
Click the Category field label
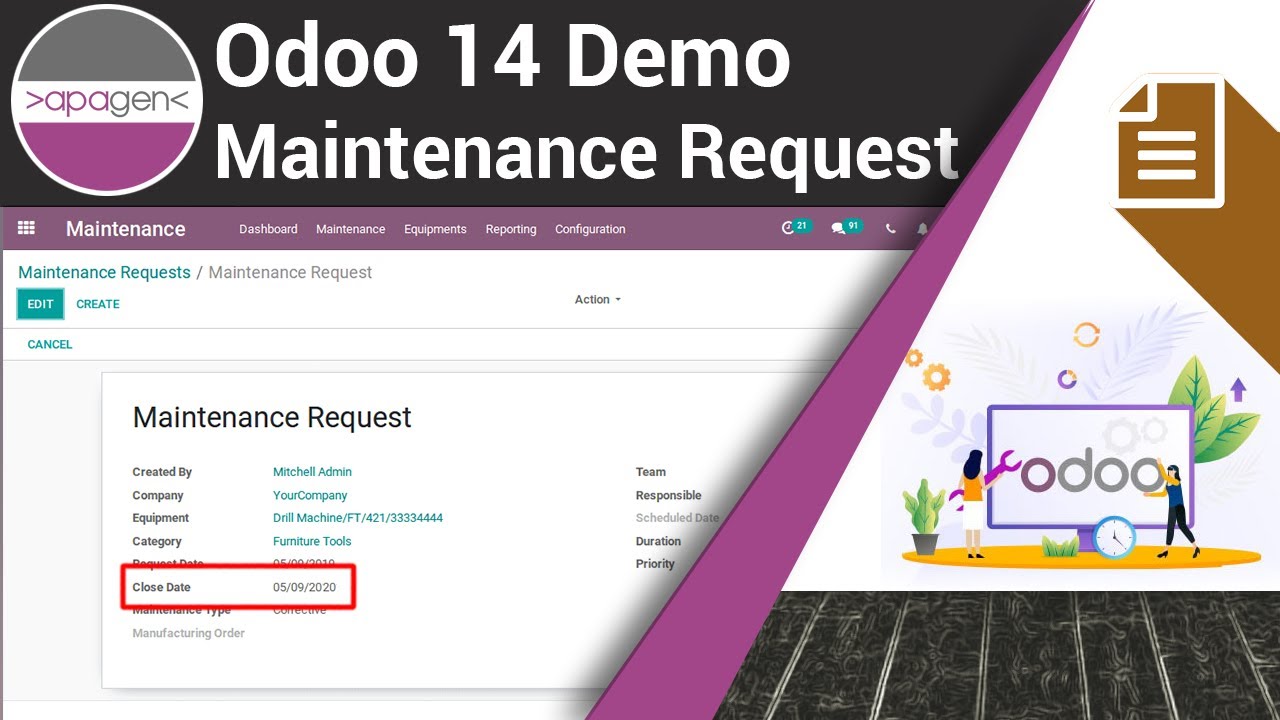[x=157, y=541]
